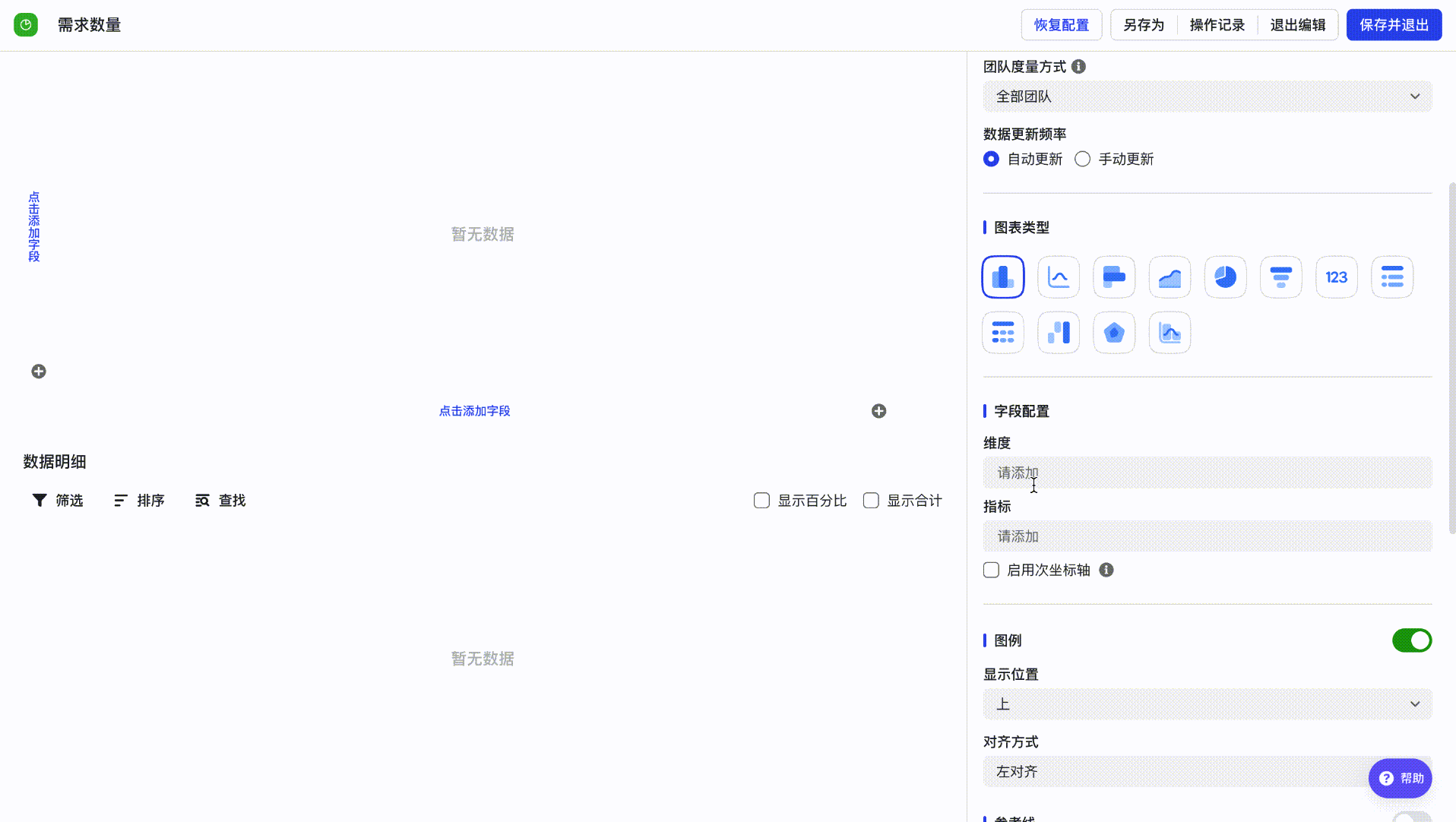Select the waterfall chart type
This screenshot has width=1456, height=822.
[x=1058, y=332]
